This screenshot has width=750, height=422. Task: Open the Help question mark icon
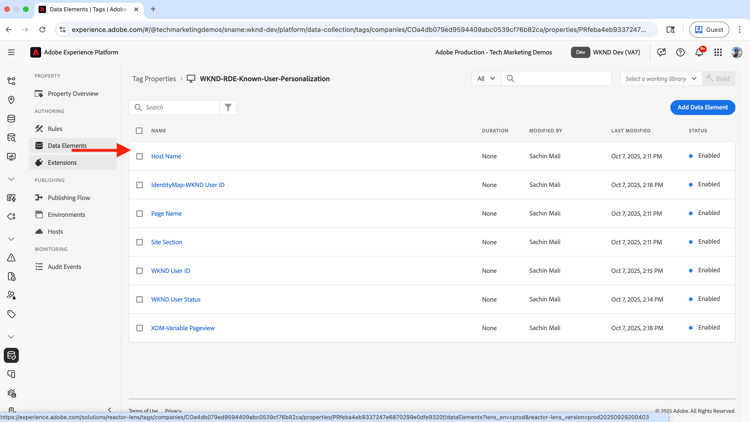[680, 52]
